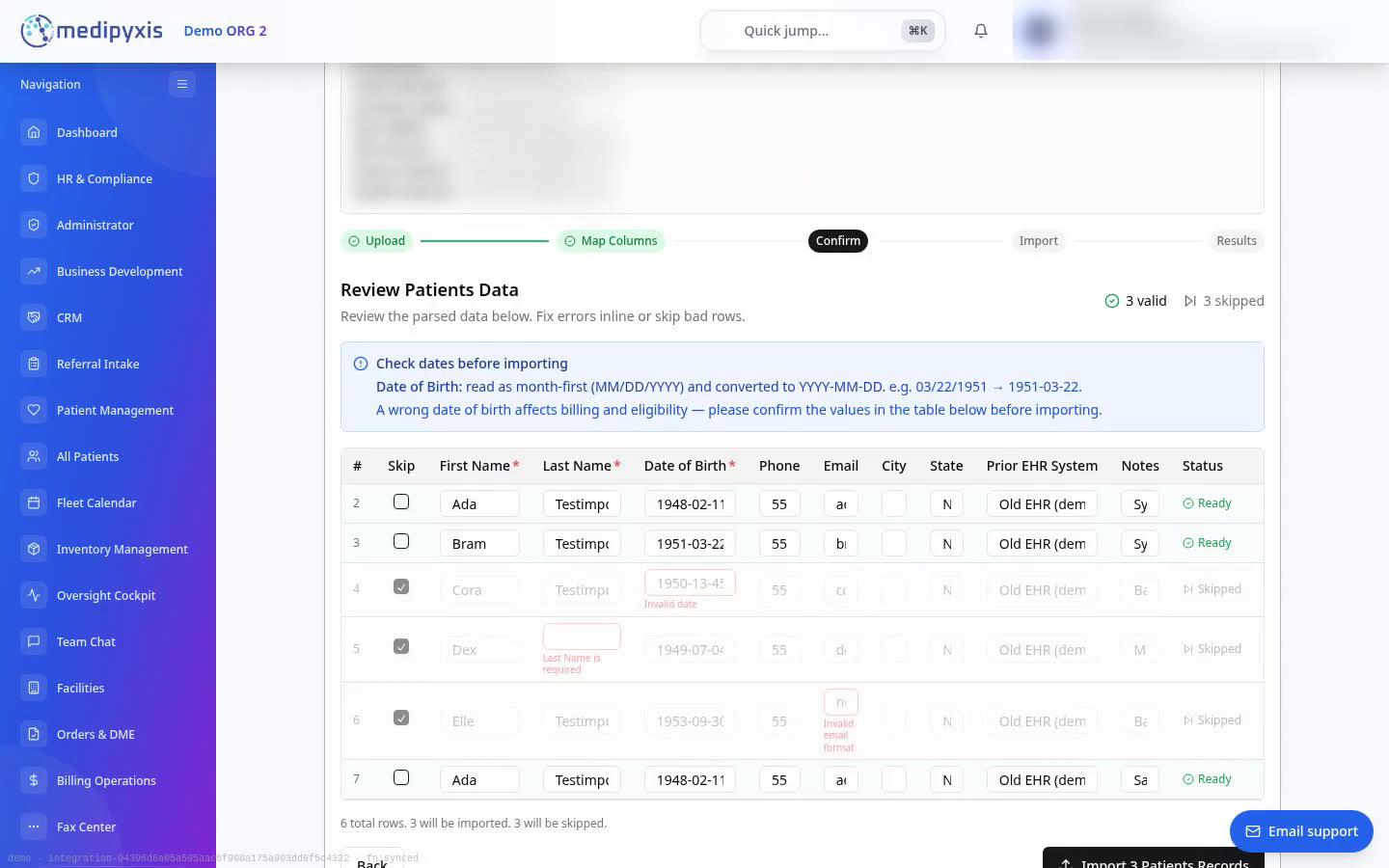
Task: Open Facilities in the sidebar
Action: coord(108,688)
